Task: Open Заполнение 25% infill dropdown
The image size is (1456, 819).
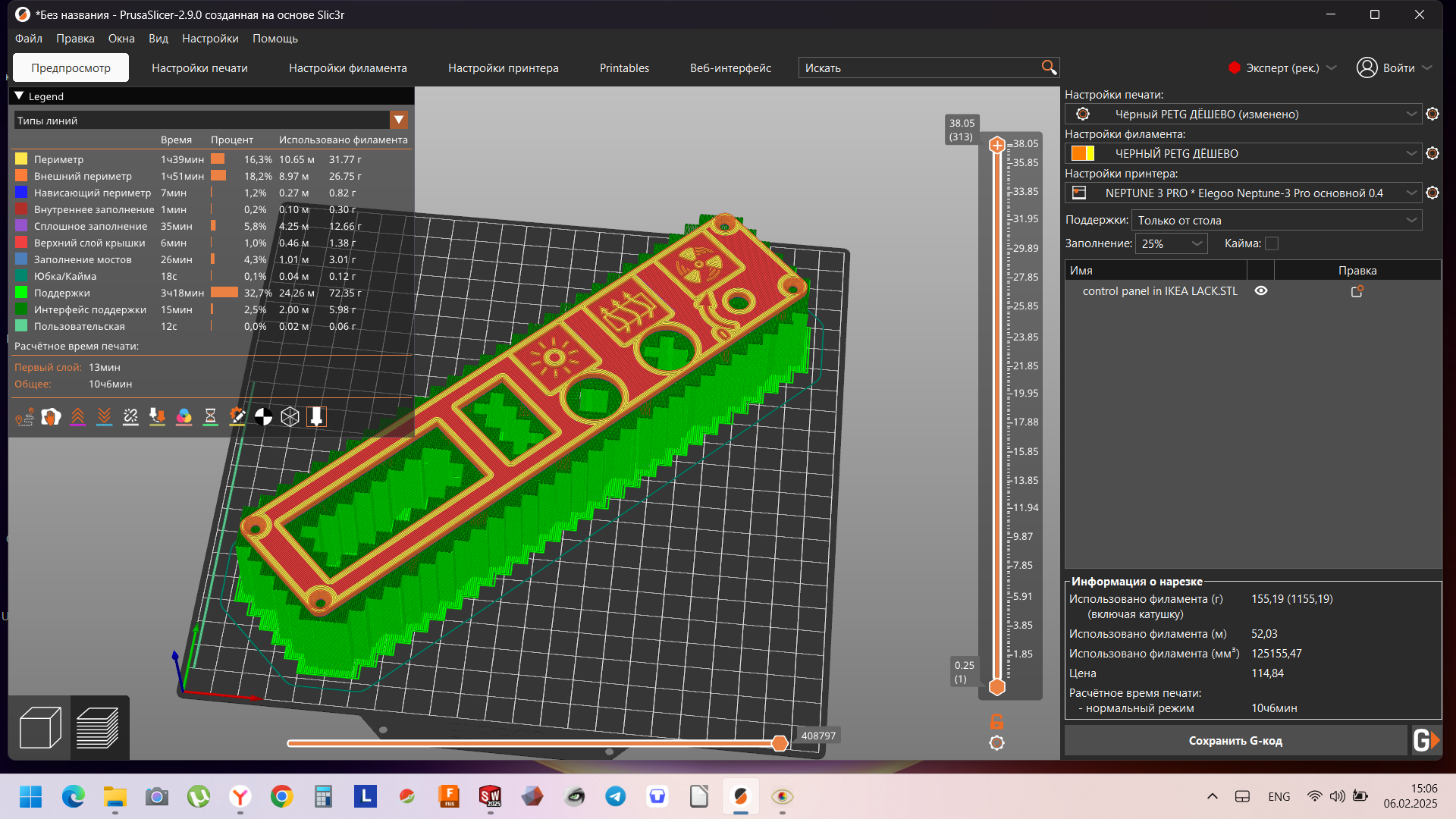Action: (x=1171, y=243)
